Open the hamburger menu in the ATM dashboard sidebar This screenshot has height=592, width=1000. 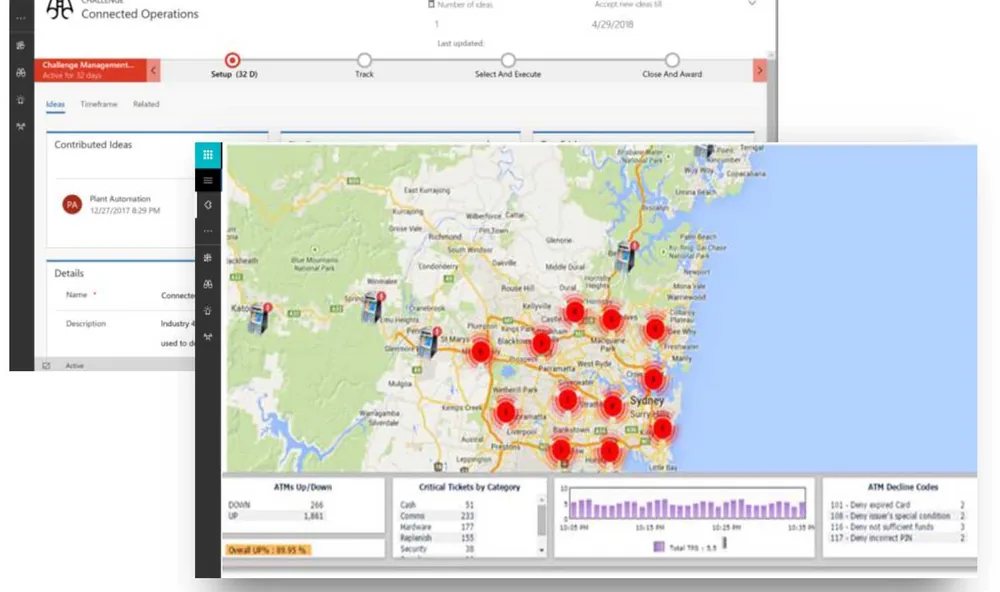tap(208, 181)
